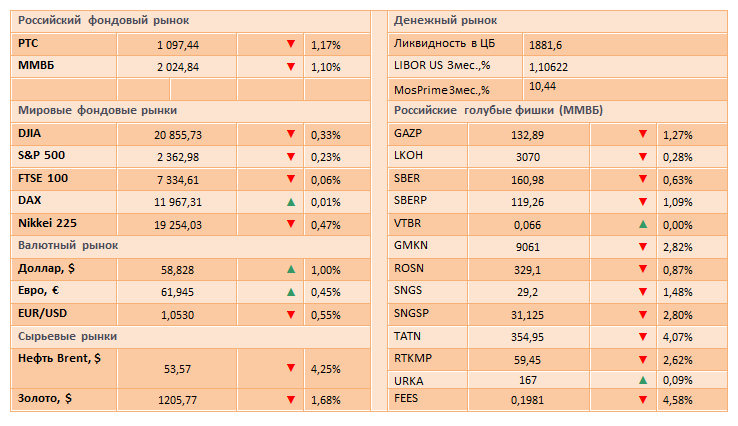Click the ММВБ index label
738x426 pixels.
pyautogui.click(x=40, y=66)
